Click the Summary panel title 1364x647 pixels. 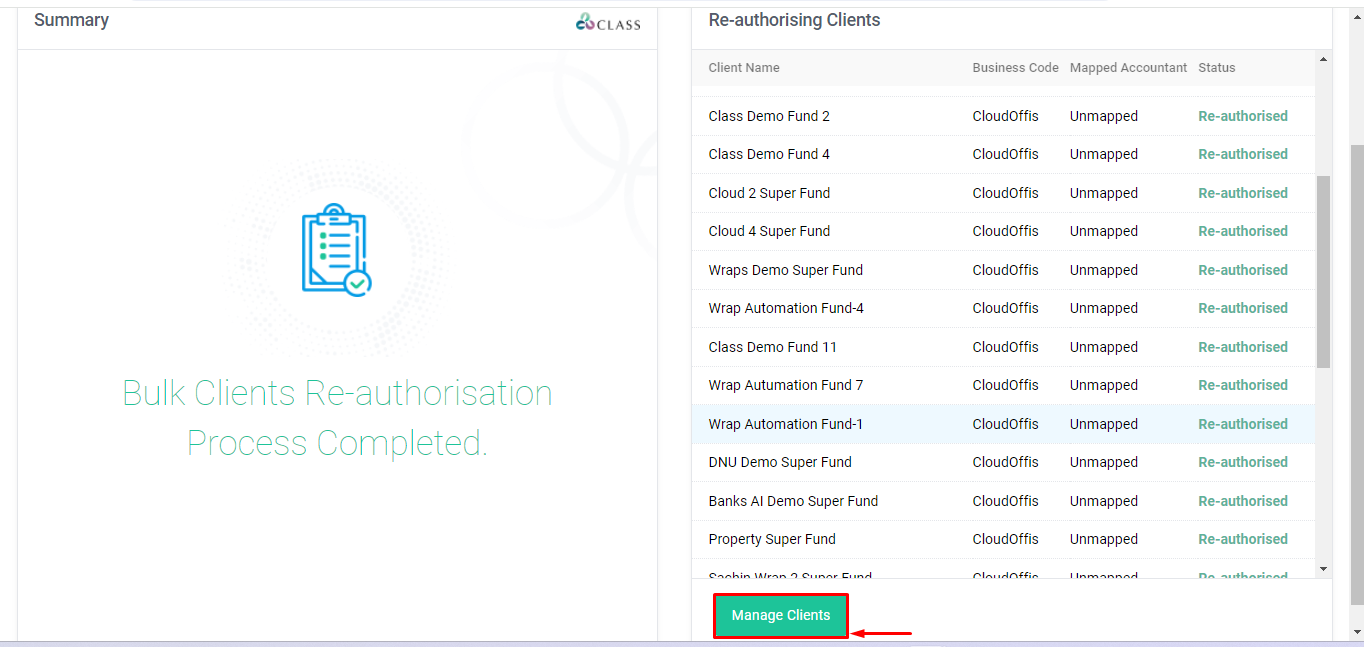71,20
